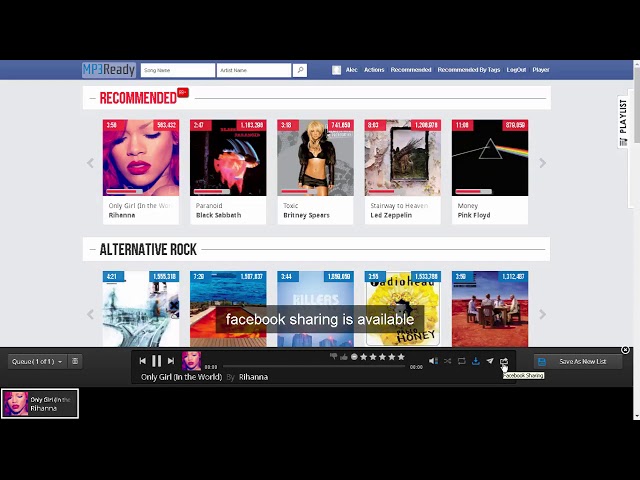Click the floppy disk save icon
Image resolution: width=640 pixels, height=480 pixels.
pyautogui.click(x=542, y=362)
